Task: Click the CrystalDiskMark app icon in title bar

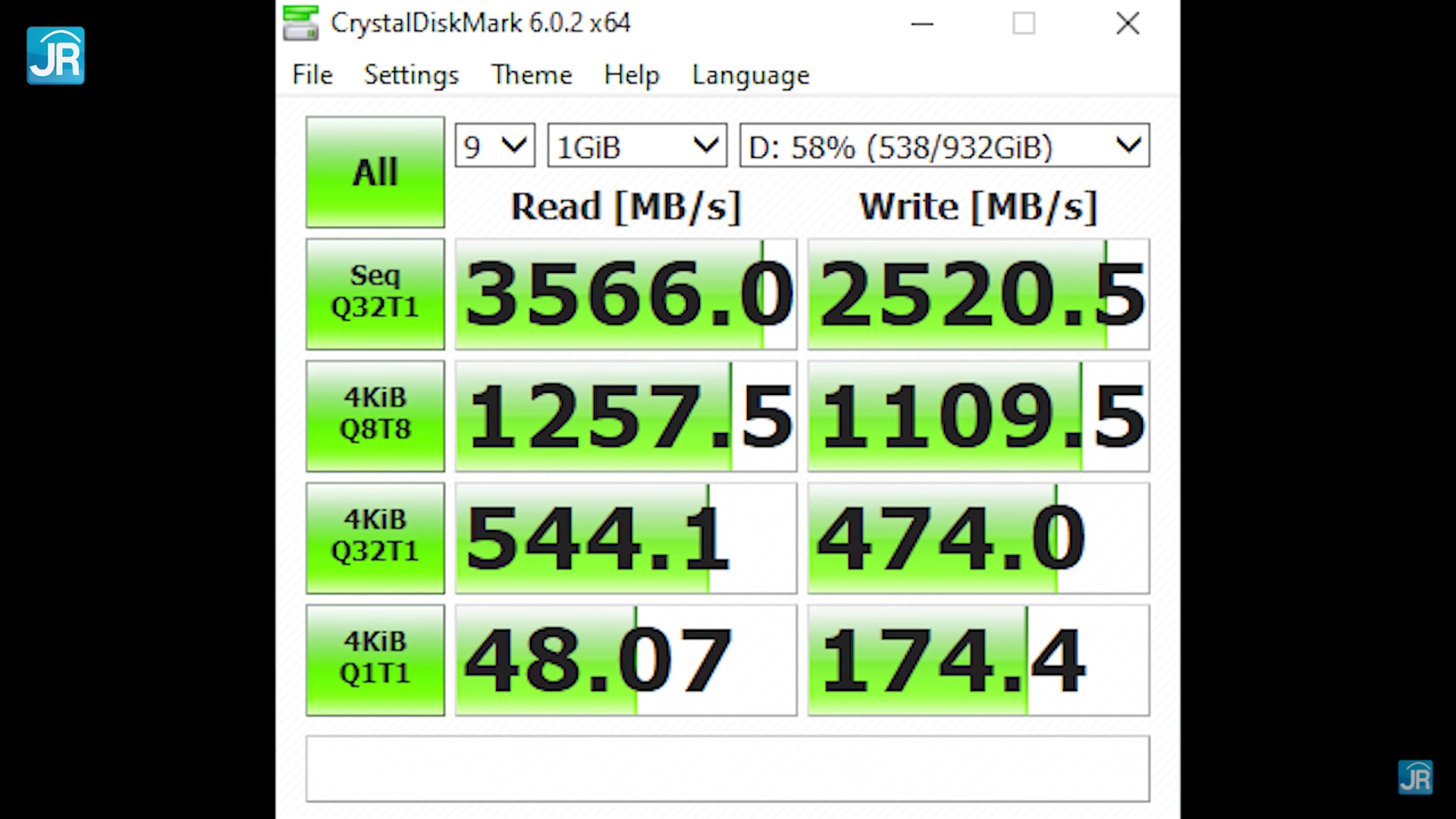Action: pyautogui.click(x=300, y=23)
